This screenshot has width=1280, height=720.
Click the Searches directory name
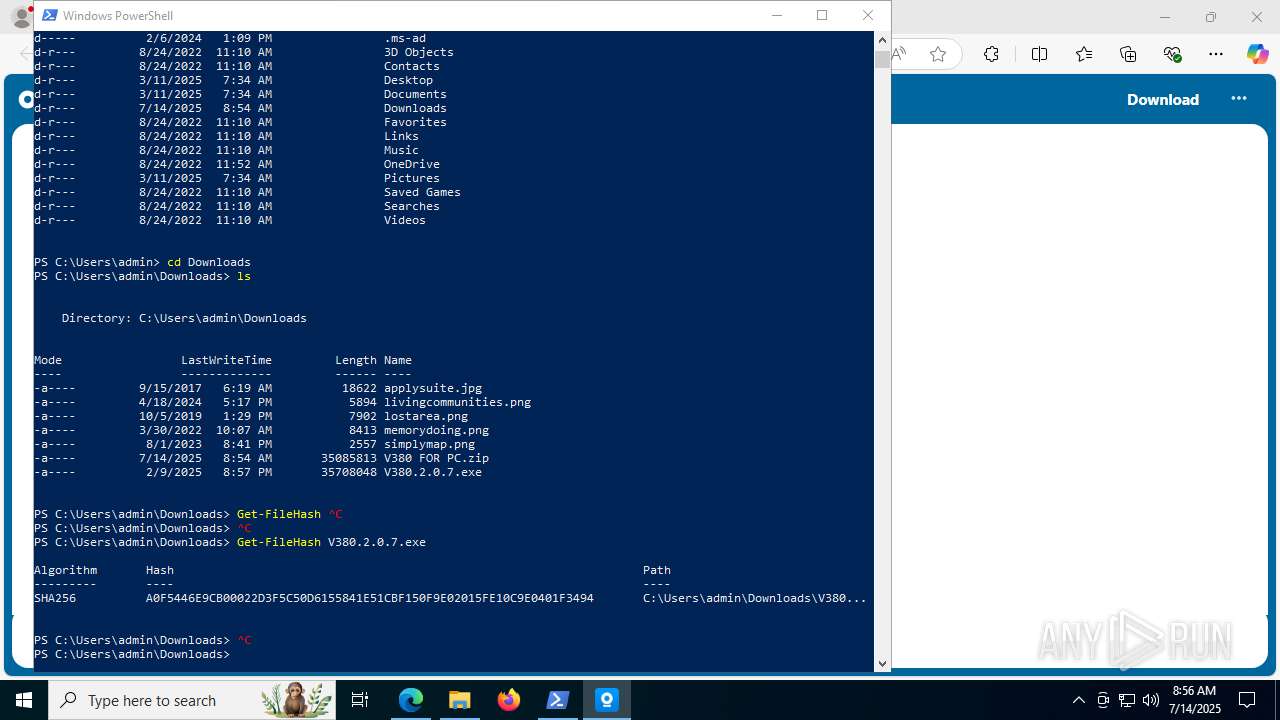pyautogui.click(x=412, y=206)
